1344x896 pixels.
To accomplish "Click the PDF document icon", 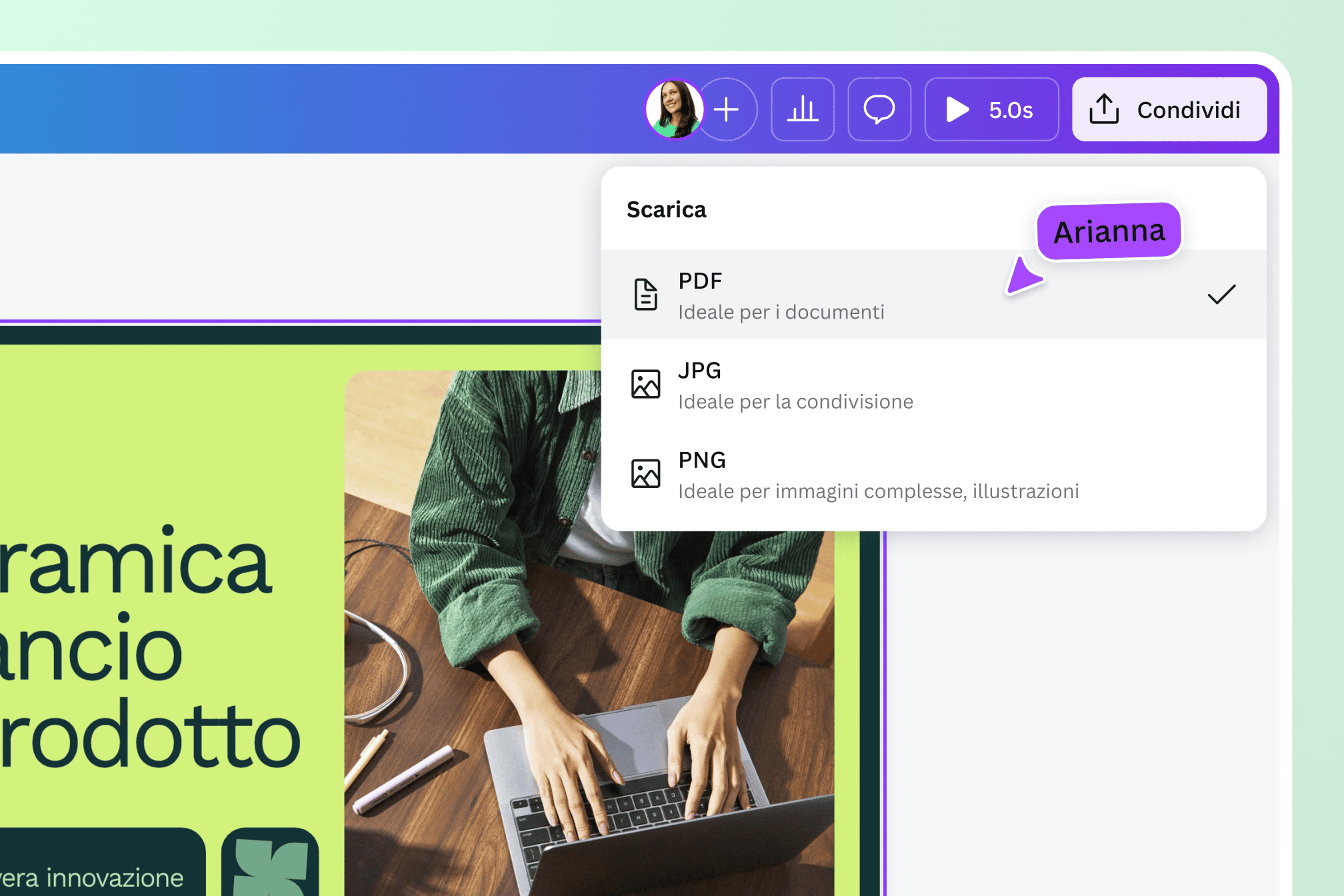I will pyautogui.click(x=646, y=294).
